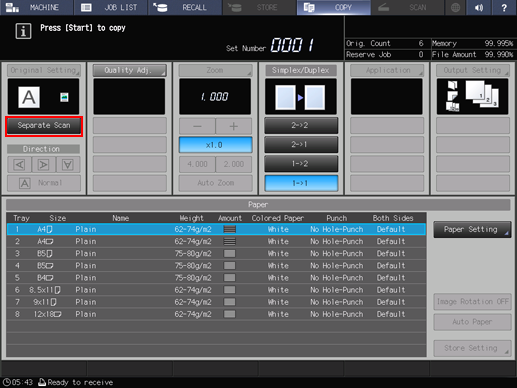Click the small color original type icon
Image resolution: width=517 pixels, height=388 pixels.
[x=64, y=97]
